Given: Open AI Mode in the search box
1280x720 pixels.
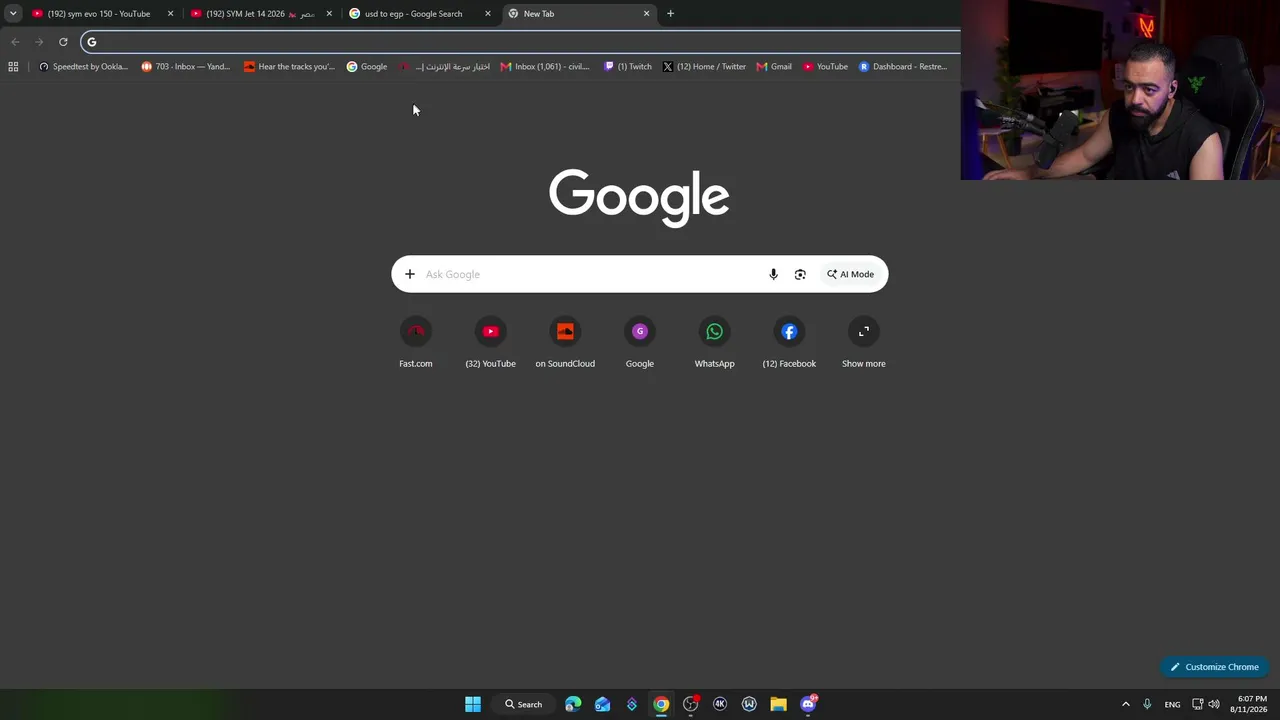Looking at the screenshot, I should (850, 274).
